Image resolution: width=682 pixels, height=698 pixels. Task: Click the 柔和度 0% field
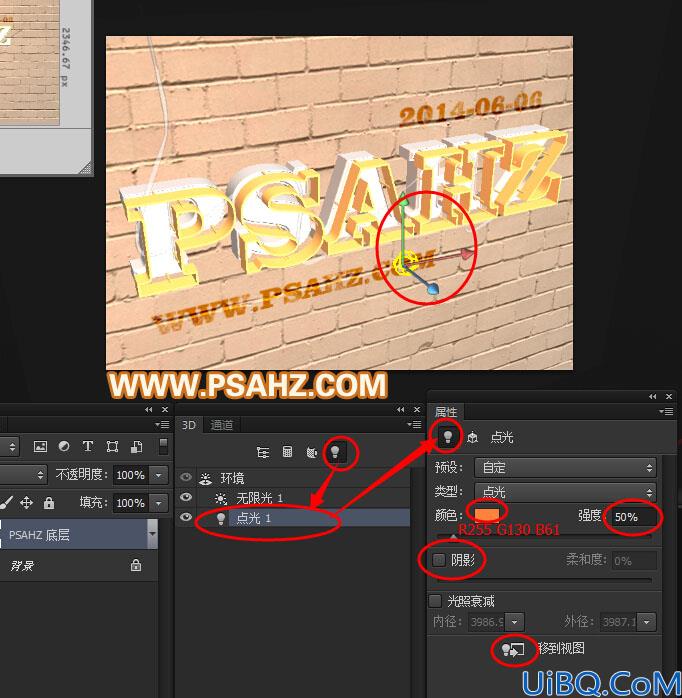[633, 560]
